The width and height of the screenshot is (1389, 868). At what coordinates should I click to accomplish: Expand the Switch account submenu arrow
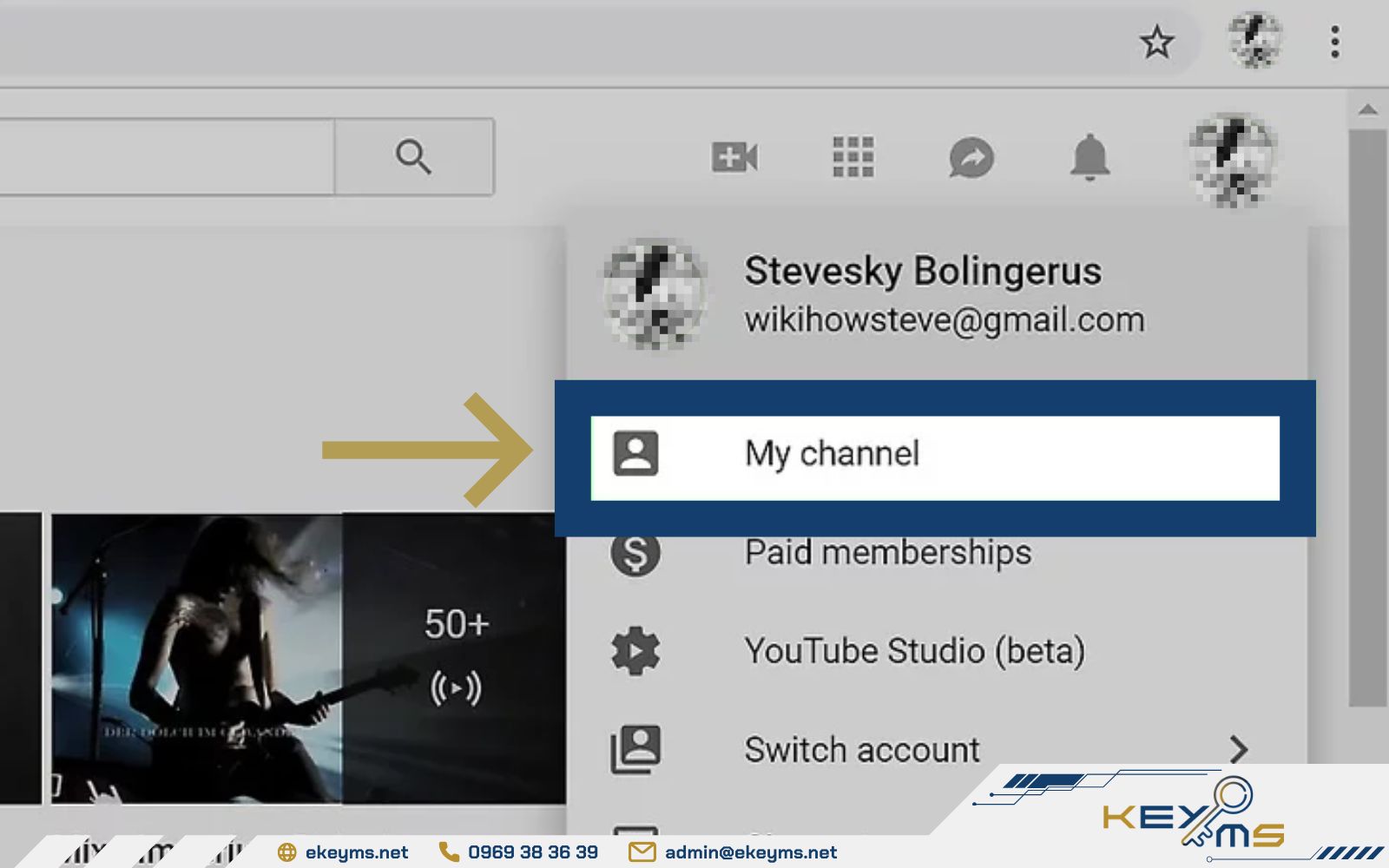coord(1239,749)
